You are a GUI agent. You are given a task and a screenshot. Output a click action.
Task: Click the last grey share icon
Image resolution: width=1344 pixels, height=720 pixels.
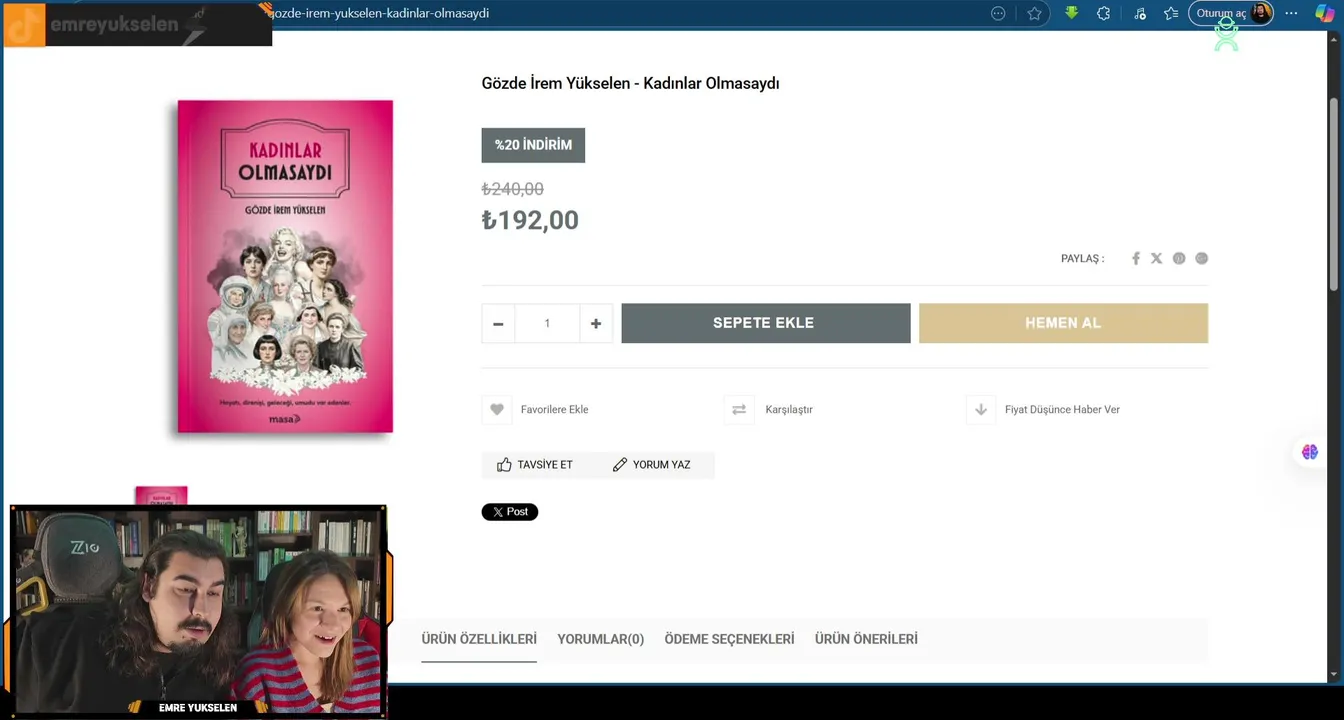tap(1202, 258)
